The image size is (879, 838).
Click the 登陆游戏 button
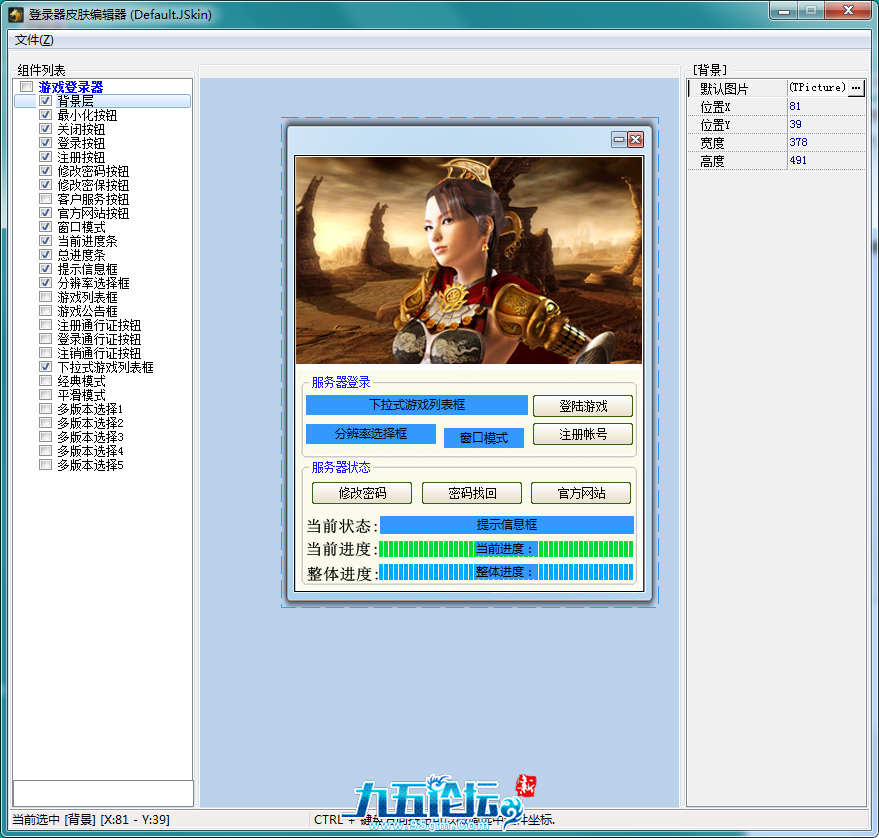coord(582,406)
